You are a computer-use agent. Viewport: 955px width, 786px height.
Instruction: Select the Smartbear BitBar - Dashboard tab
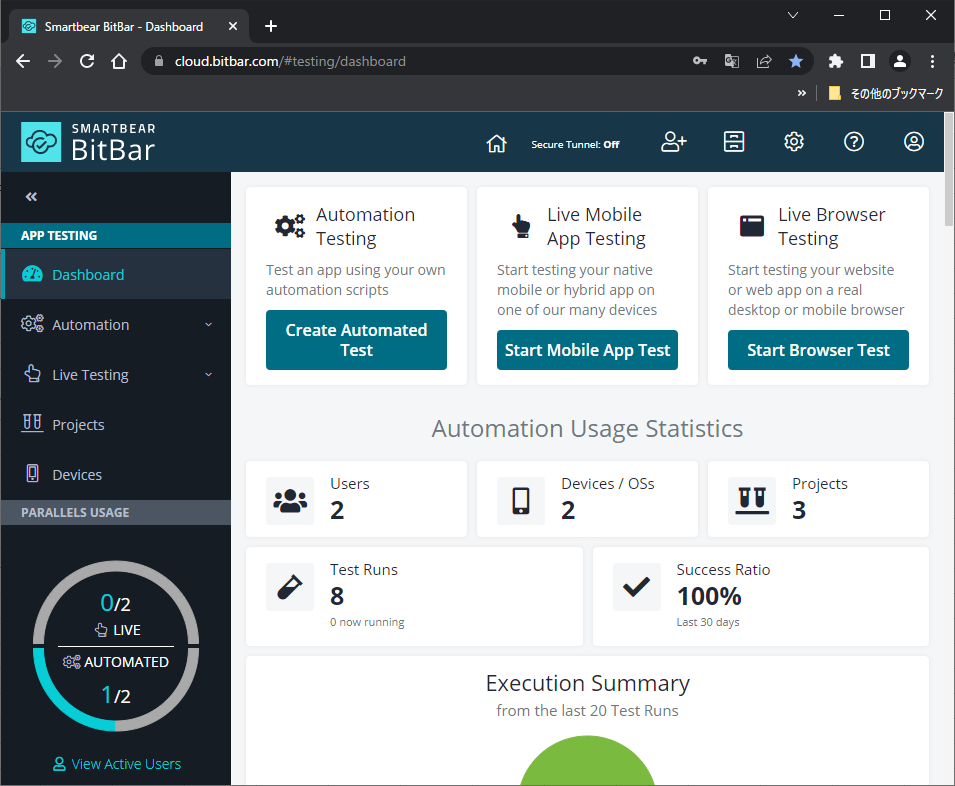point(128,26)
